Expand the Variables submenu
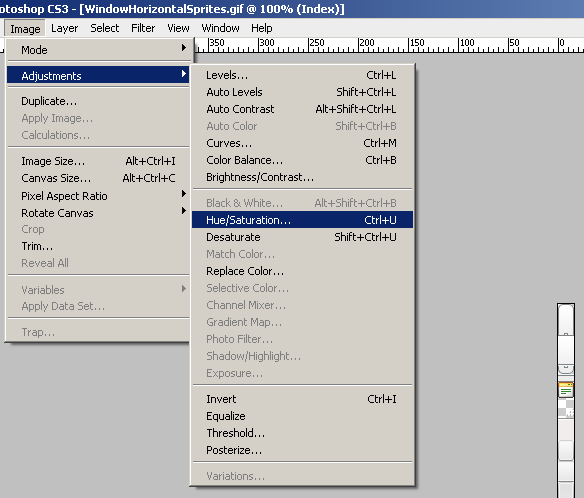 pyautogui.click(x=98, y=289)
